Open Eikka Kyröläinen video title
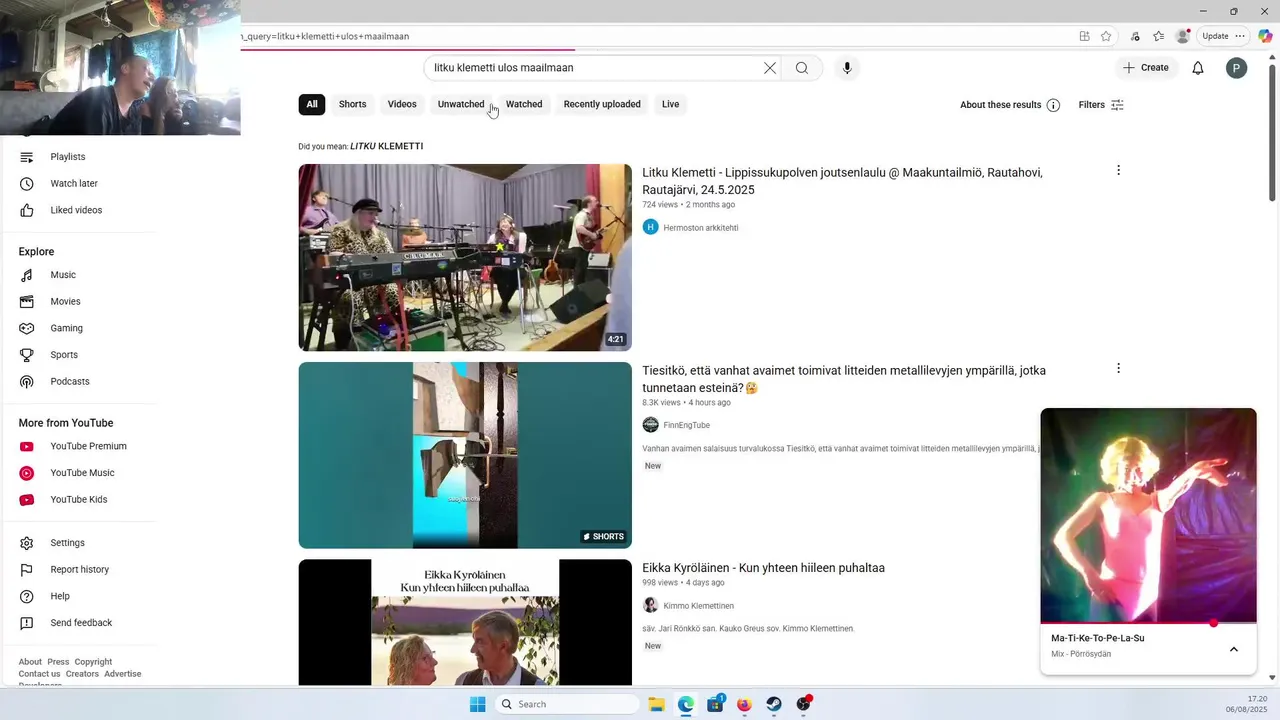The width and height of the screenshot is (1280, 720). 763,568
